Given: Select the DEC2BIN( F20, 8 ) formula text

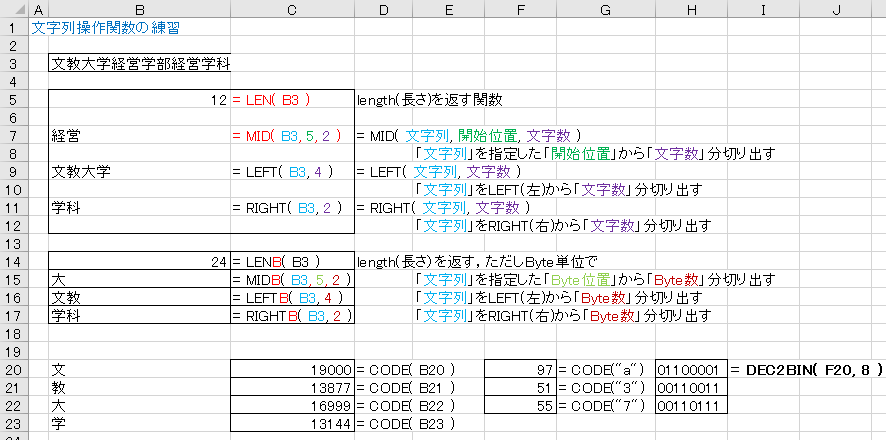Looking at the screenshot, I should [805, 369].
